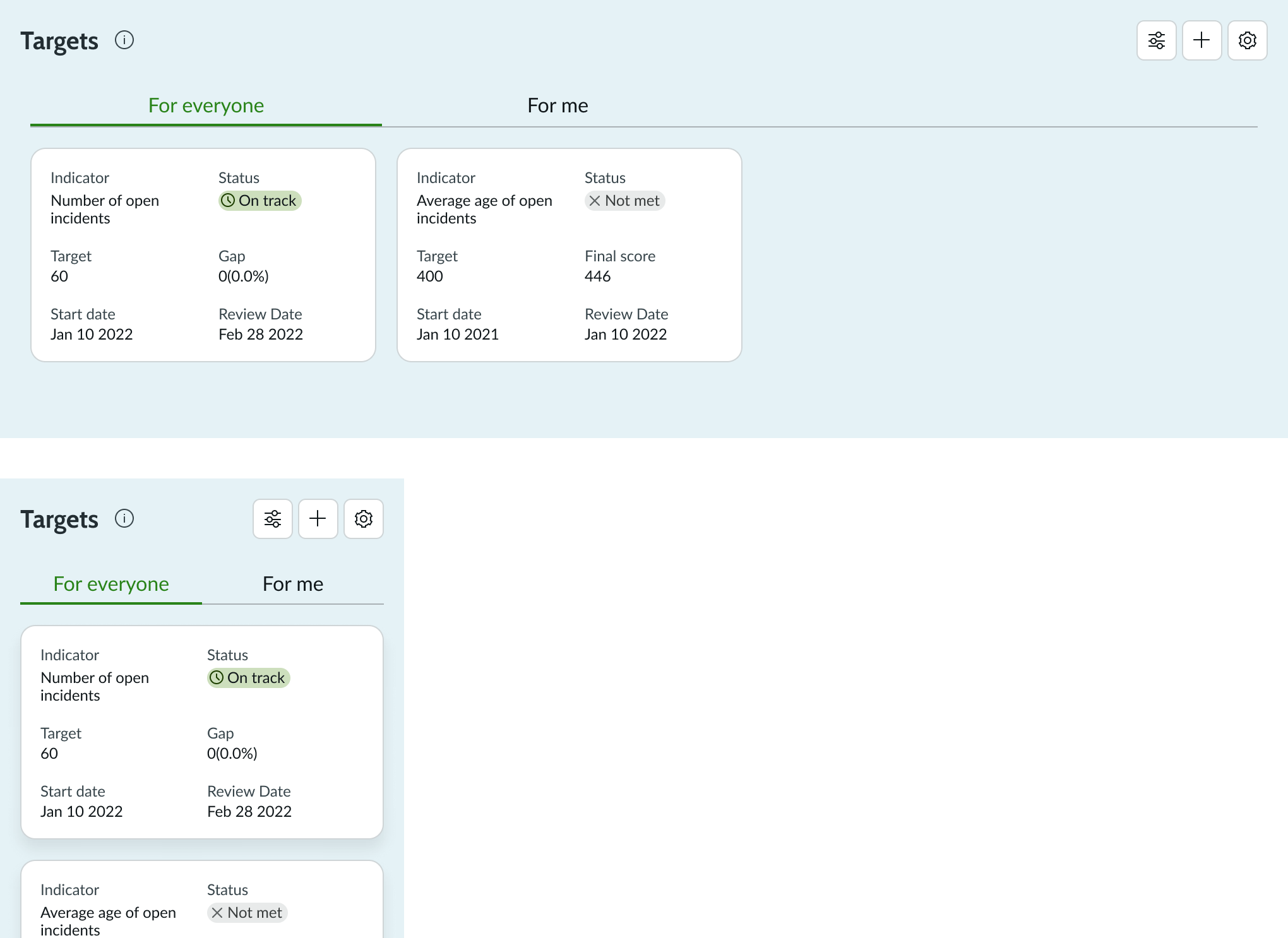The width and height of the screenshot is (1288, 938).
Task: Open the For me tab in mobile view
Action: tap(293, 584)
